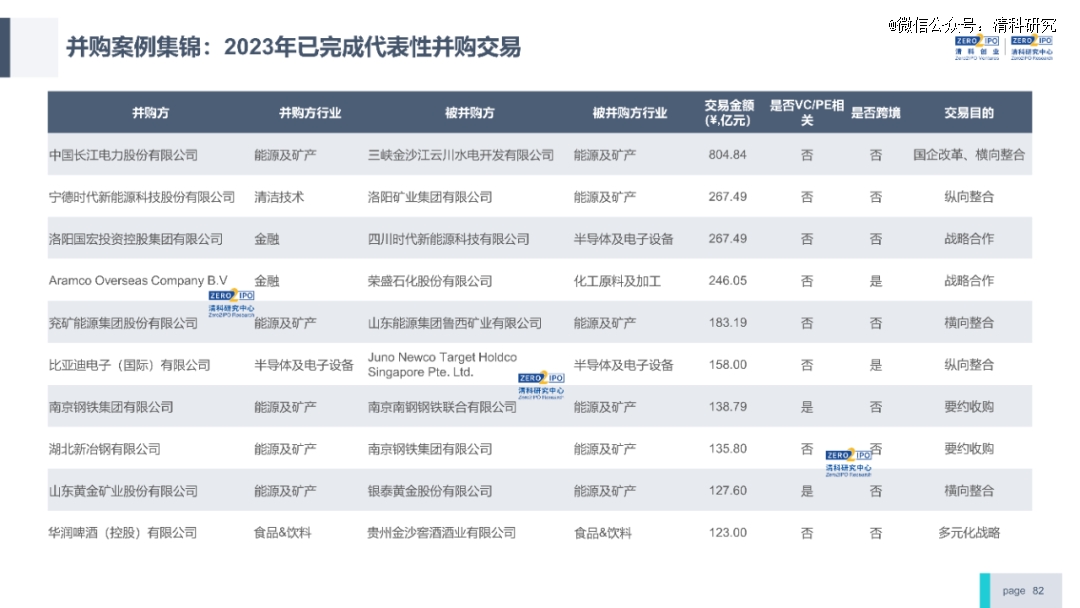Select the 四川时代新能源科技有限公司 cell
Screen dimensions: 1080x608
pos(448,239)
